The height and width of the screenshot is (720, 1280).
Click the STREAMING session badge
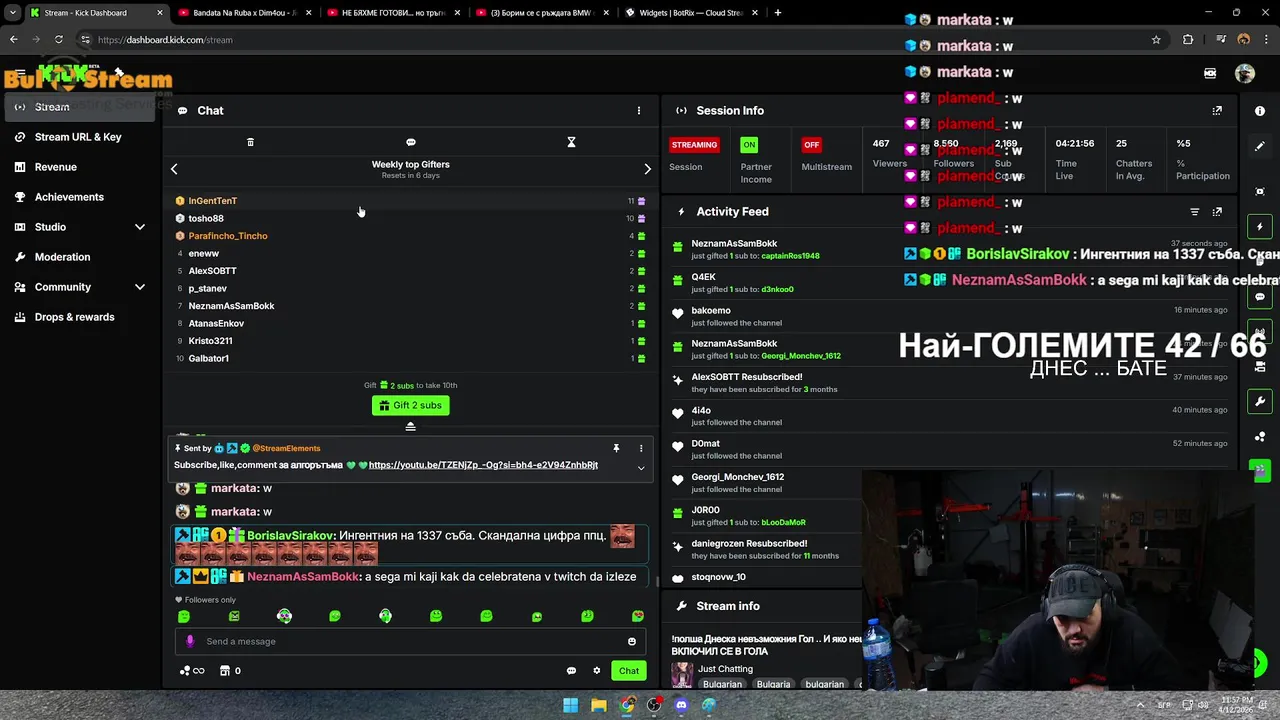694,145
